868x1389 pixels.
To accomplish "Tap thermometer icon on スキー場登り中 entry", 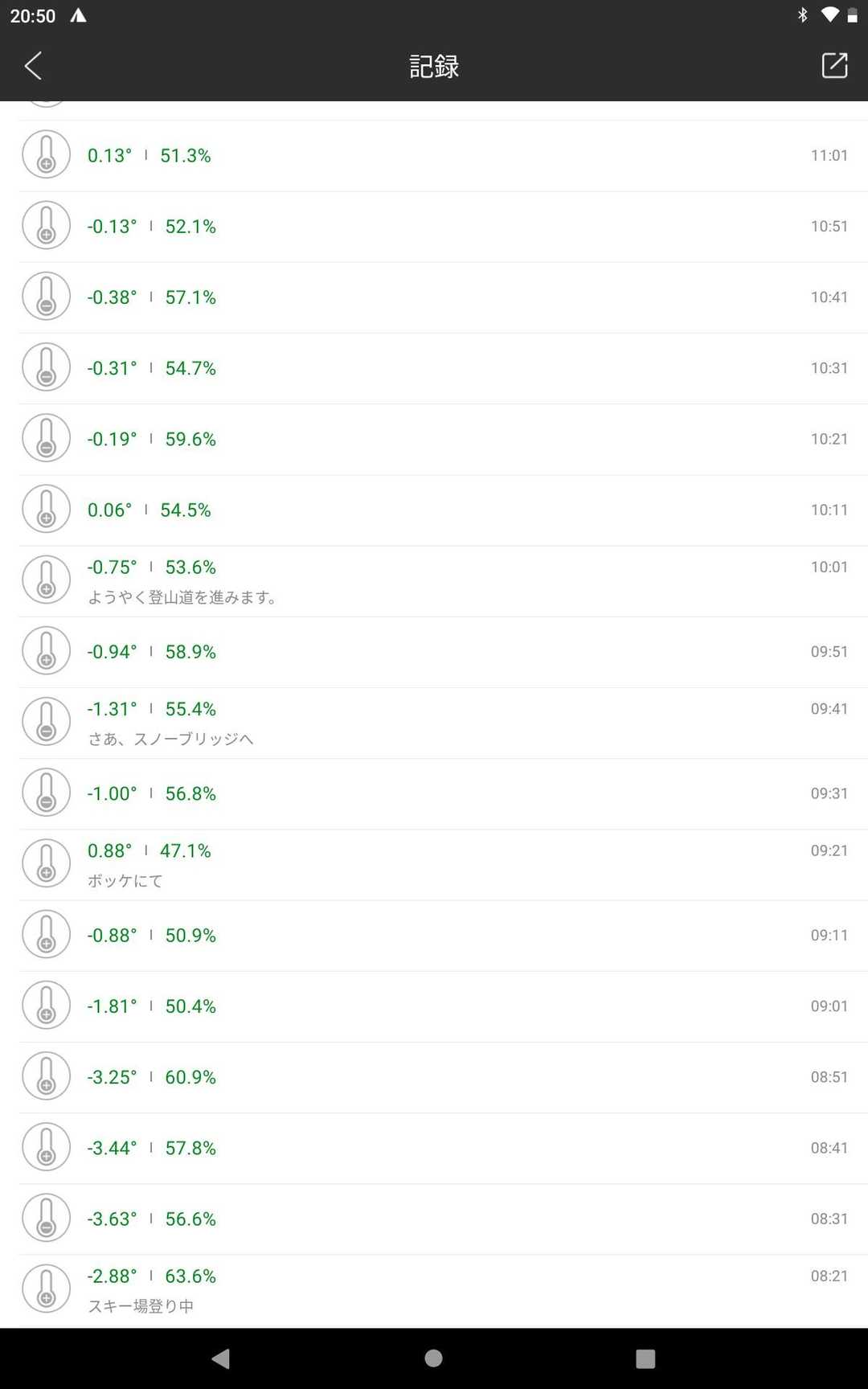I will [x=47, y=1289].
